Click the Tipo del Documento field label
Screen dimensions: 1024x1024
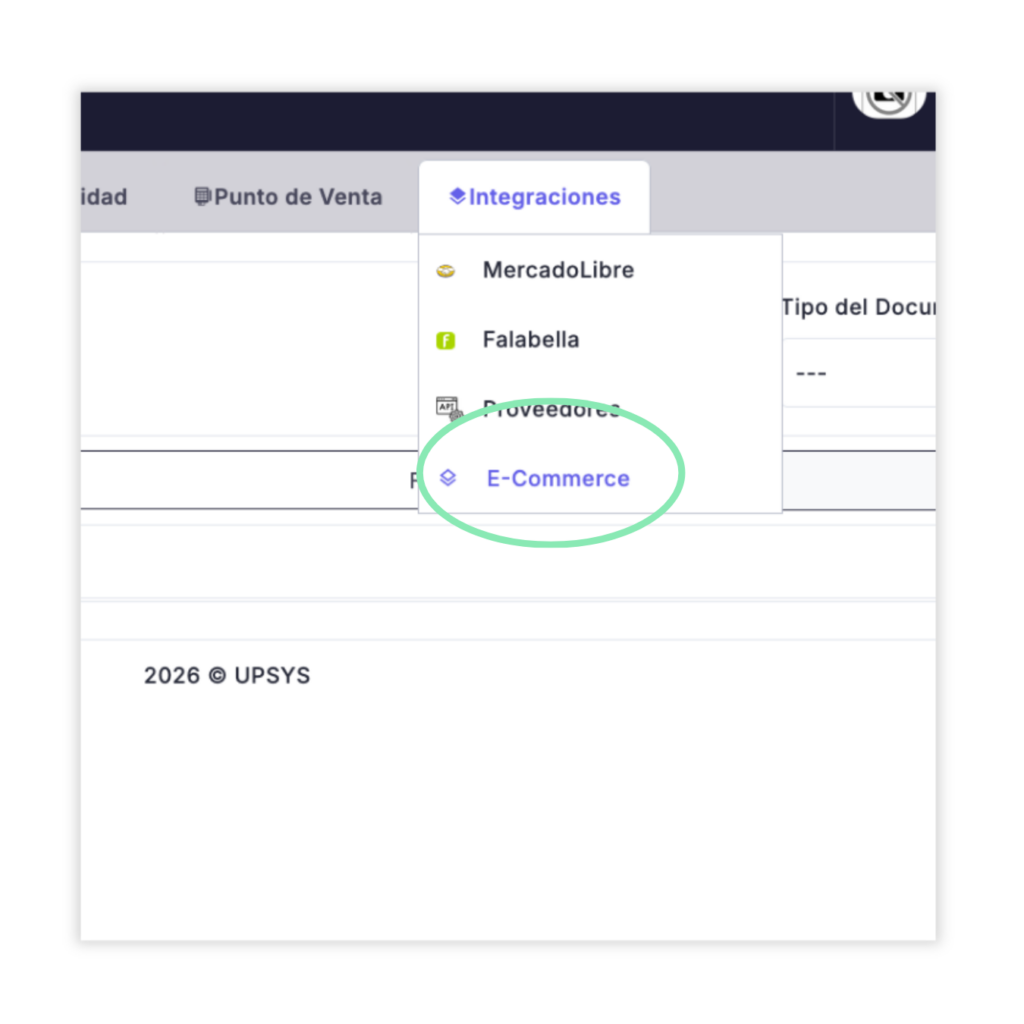coord(858,307)
